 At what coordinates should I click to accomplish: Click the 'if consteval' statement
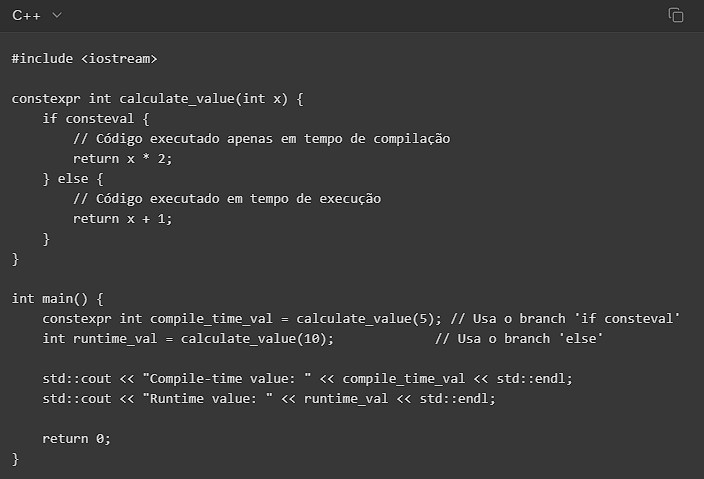tap(96, 119)
